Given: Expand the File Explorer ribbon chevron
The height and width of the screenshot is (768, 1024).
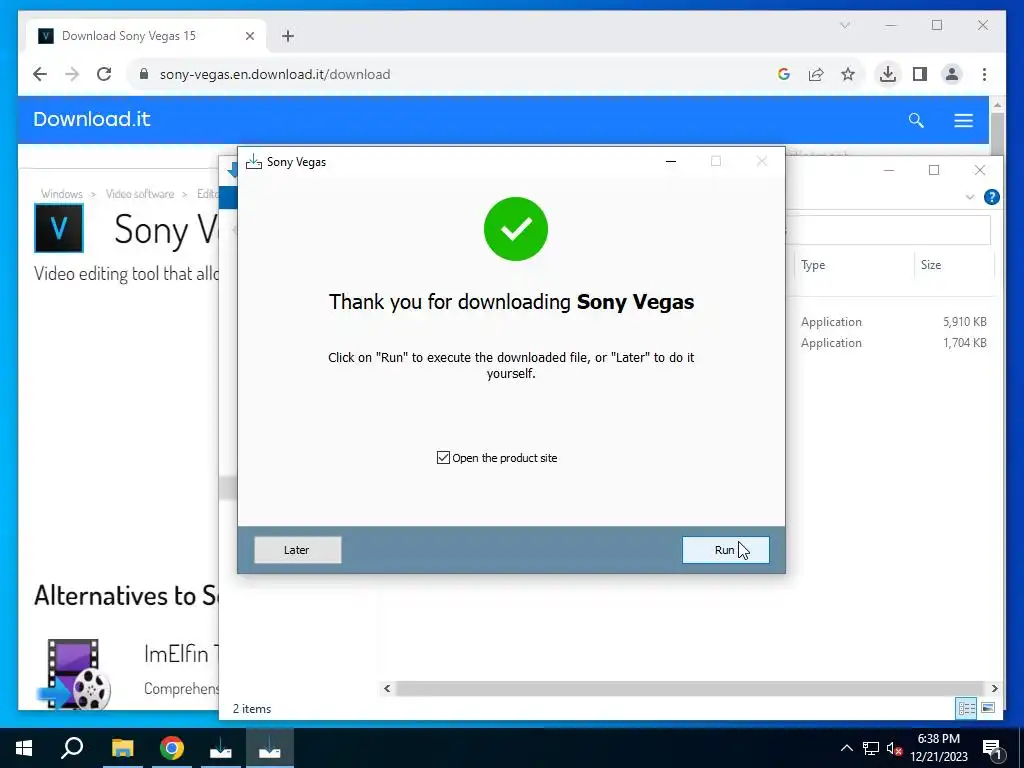Looking at the screenshot, I should 970,197.
